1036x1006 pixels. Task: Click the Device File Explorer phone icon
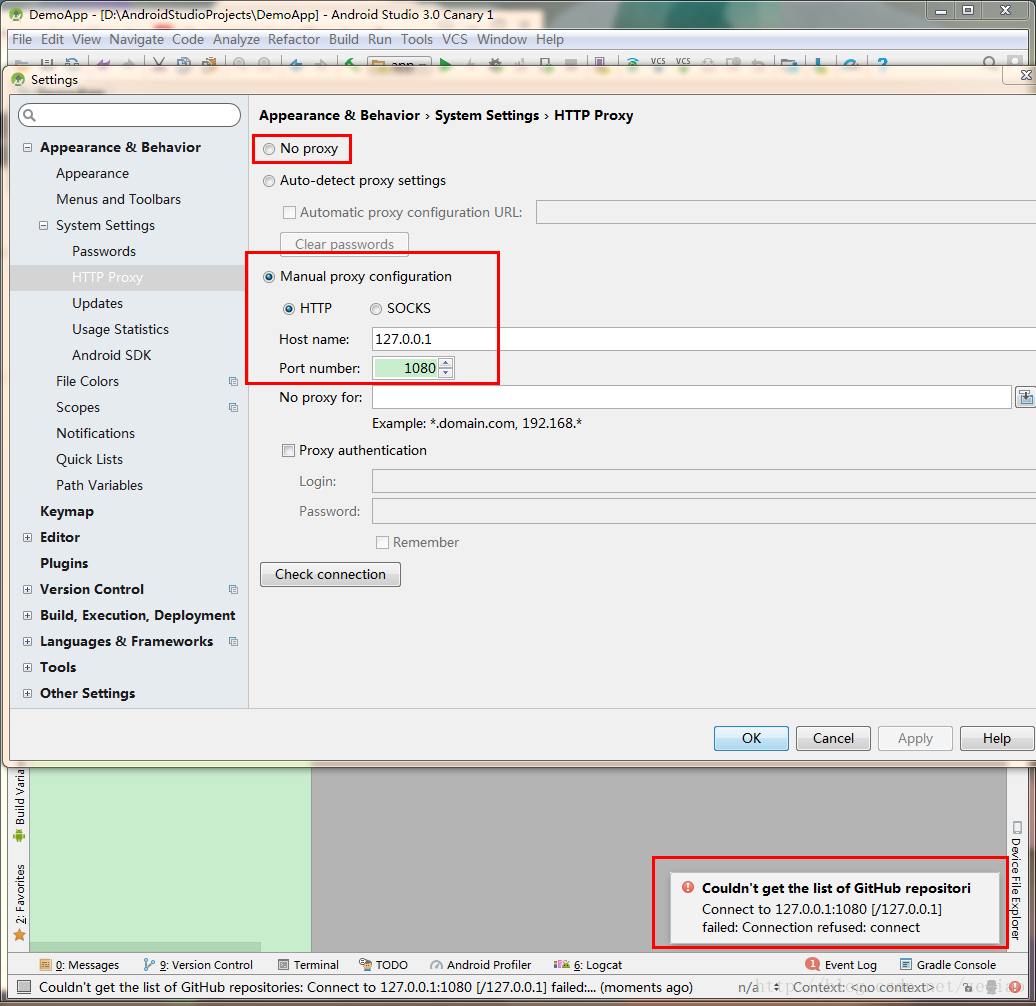pos(1017,828)
